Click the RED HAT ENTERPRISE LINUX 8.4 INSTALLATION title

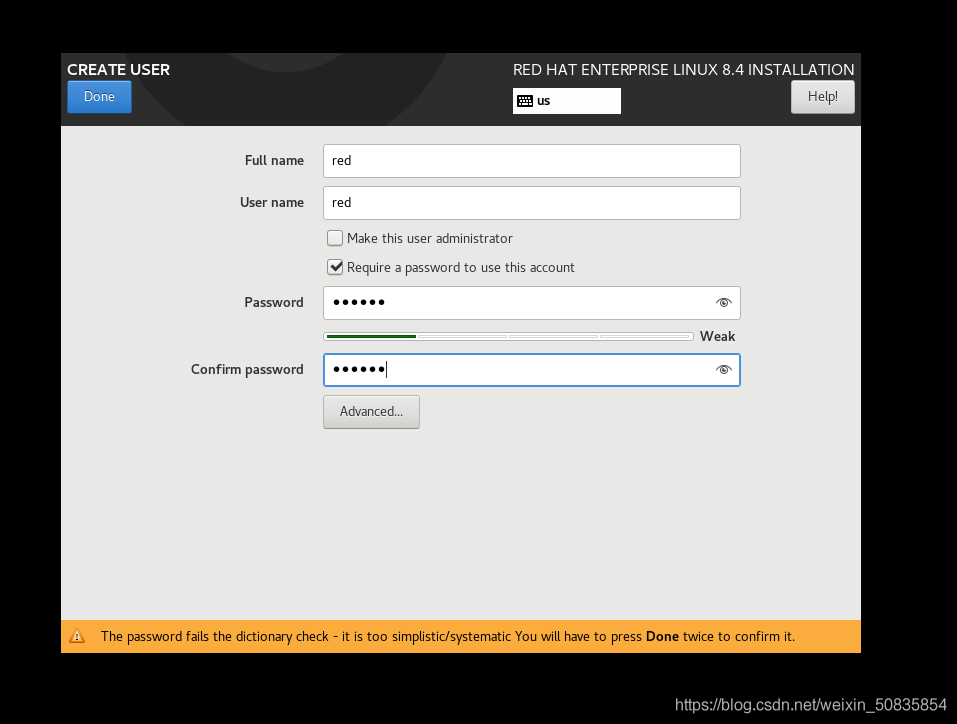point(683,70)
